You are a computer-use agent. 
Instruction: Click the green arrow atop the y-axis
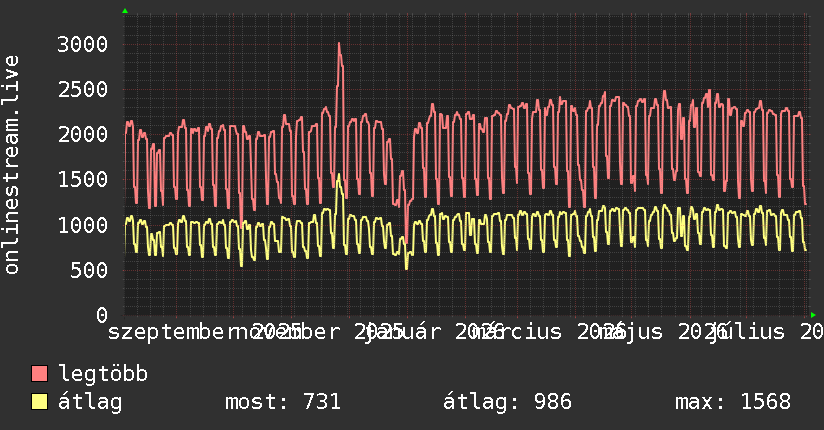point(125,11)
